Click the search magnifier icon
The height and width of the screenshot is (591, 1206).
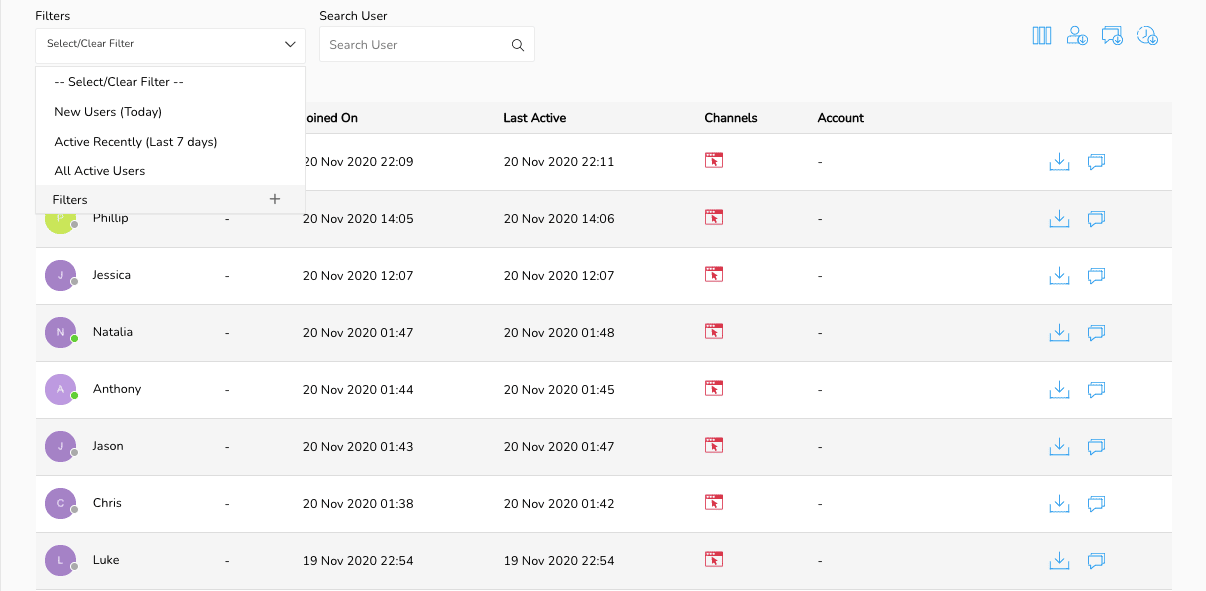click(x=518, y=45)
